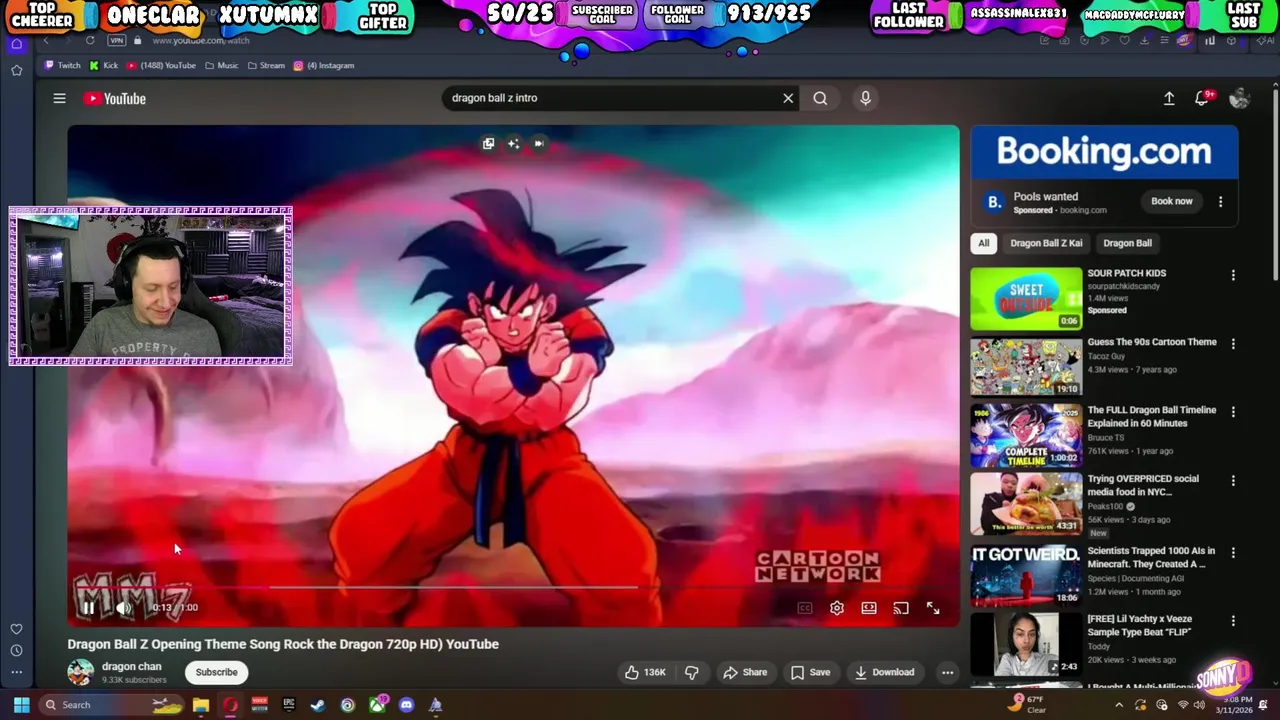This screenshot has height=720, width=1280.
Task: Share the Dragon Ball Z video
Action: pos(745,672)
